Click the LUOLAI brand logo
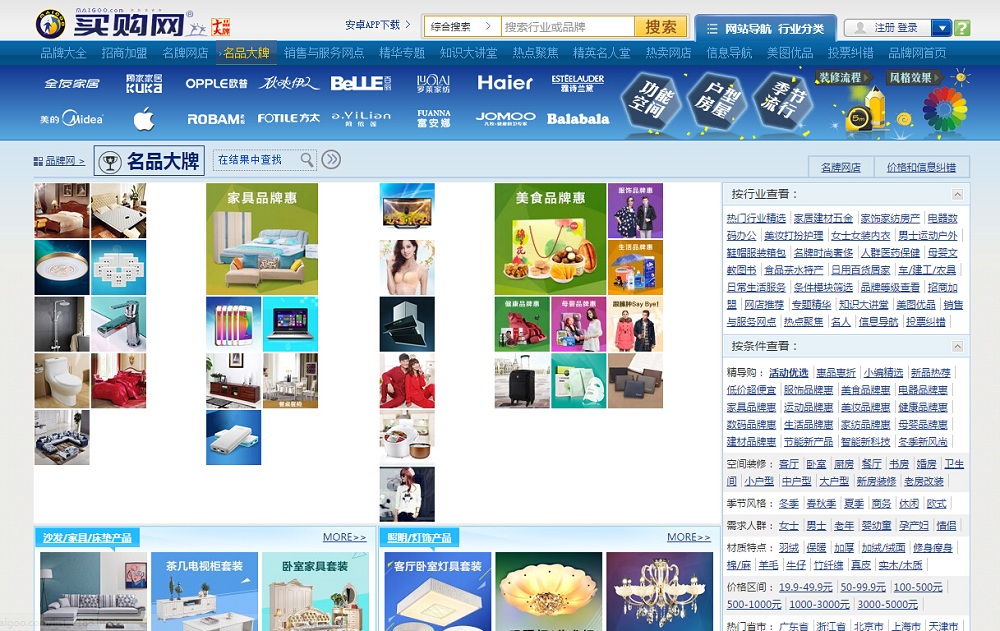 [x=434, y=84]
